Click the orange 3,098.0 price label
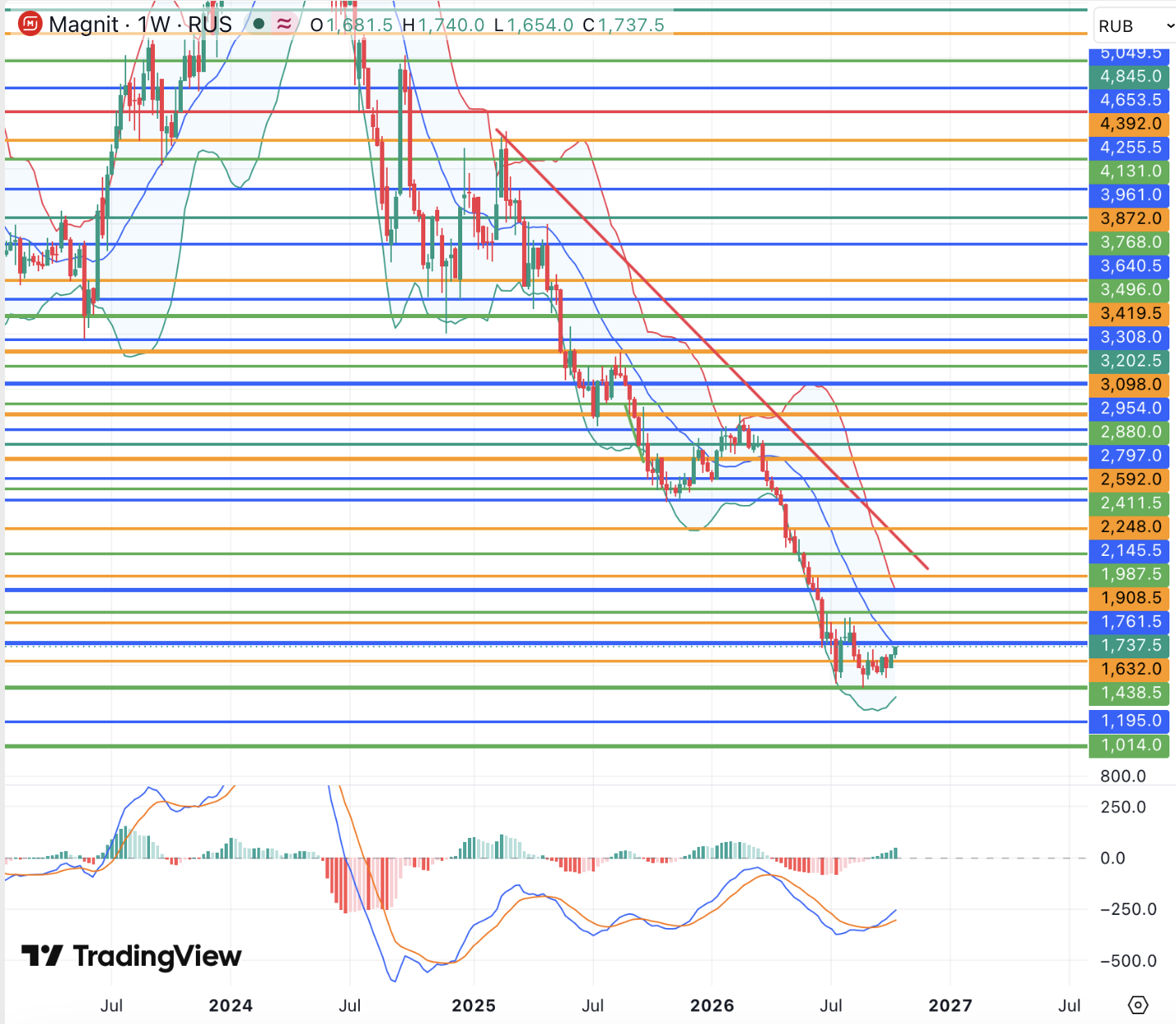This screenshot has height=1024, width=1176. click(x=1130, y=385)
